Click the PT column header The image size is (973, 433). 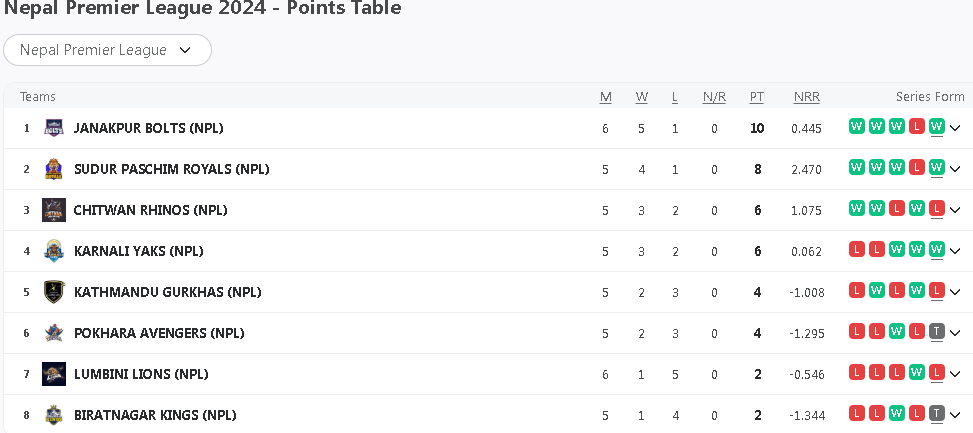click(x=757, y=97)
